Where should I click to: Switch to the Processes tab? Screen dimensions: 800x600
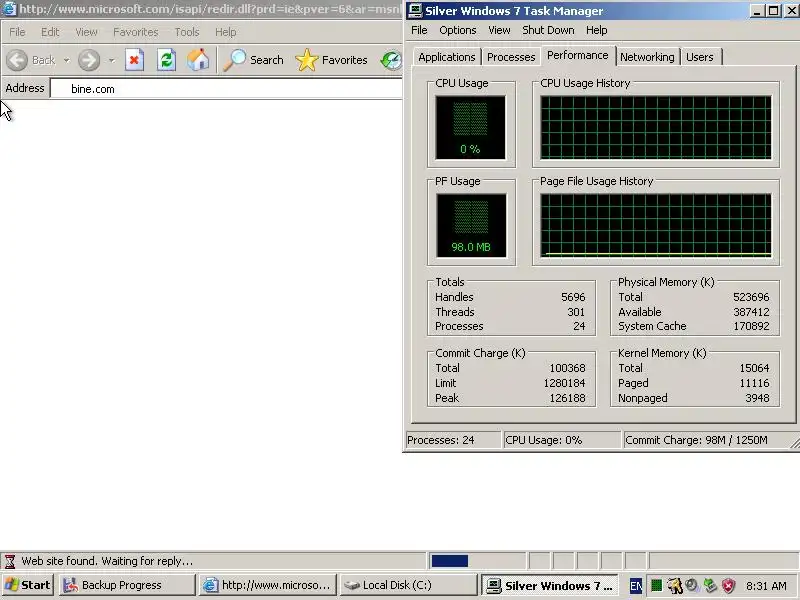(x=511, y=57)
